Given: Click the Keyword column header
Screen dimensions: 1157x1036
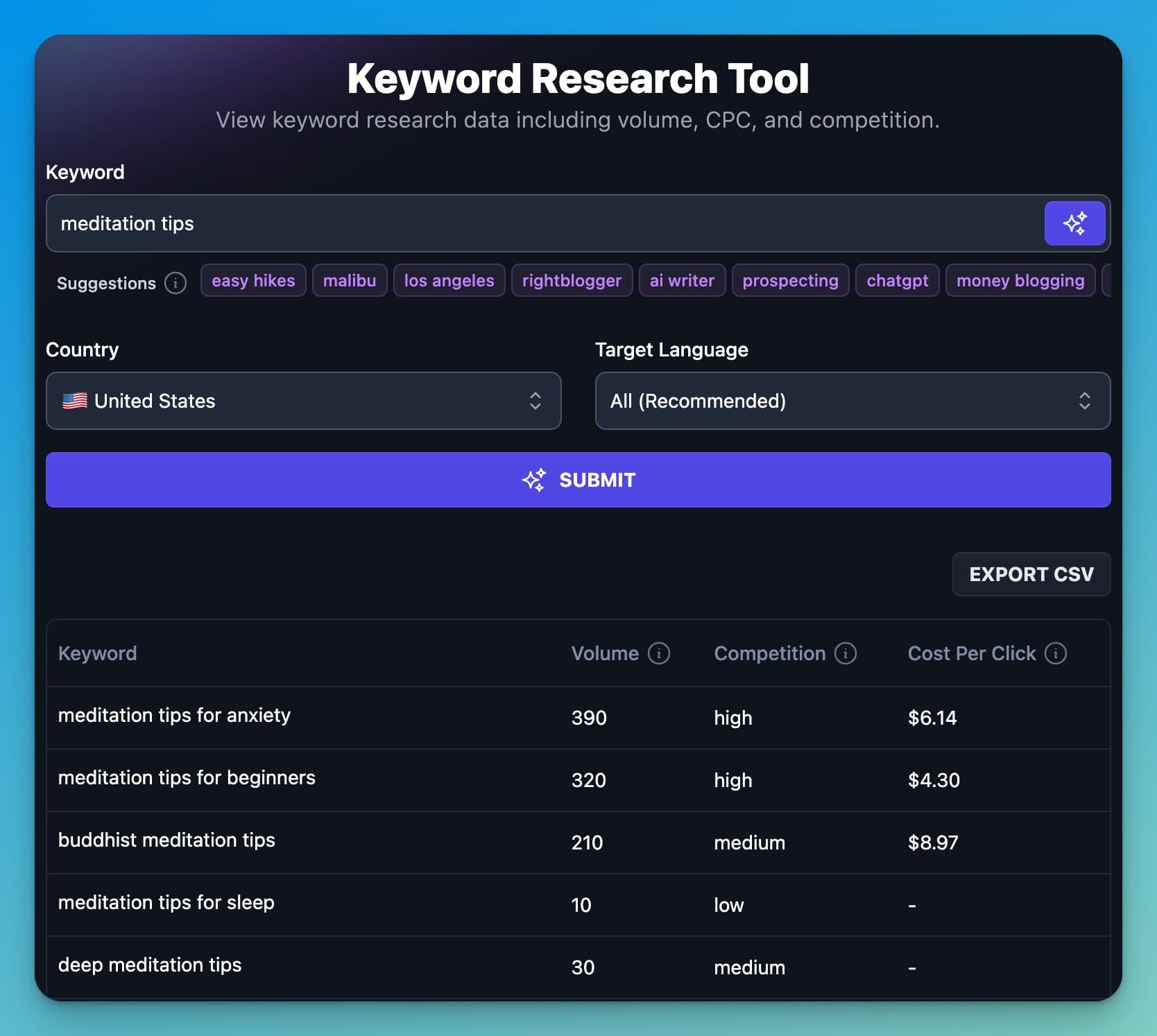Looking at the screenshot, I should [x=98, y=653].
